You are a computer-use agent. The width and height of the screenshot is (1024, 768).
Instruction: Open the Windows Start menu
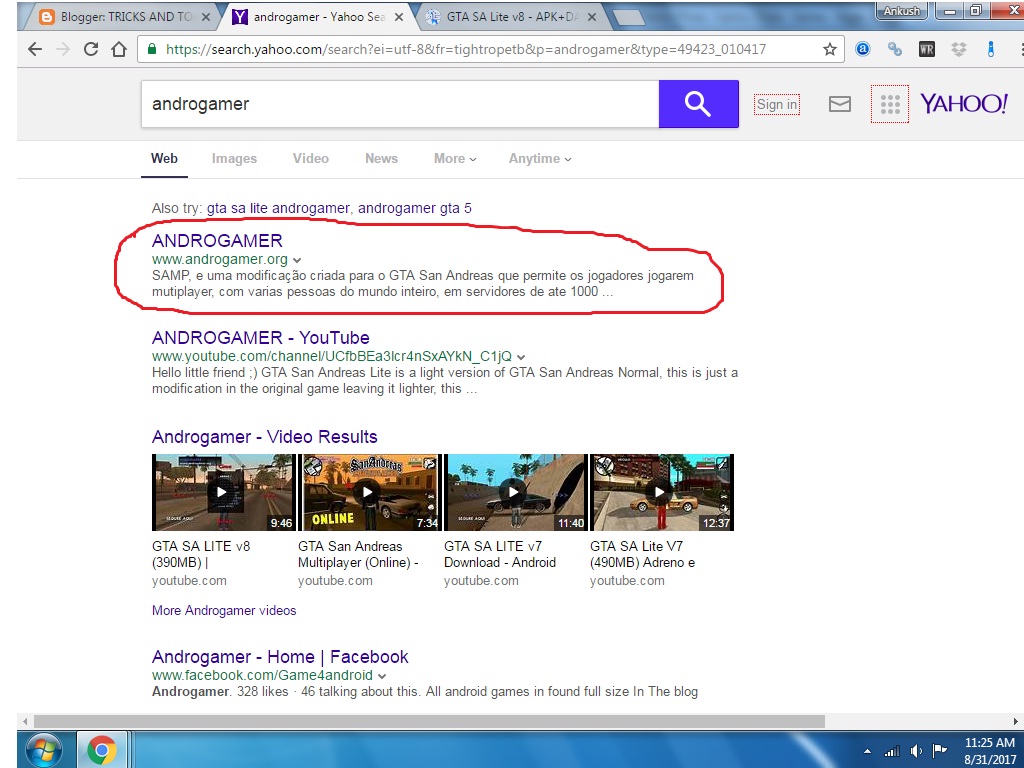tap(44, 750)
